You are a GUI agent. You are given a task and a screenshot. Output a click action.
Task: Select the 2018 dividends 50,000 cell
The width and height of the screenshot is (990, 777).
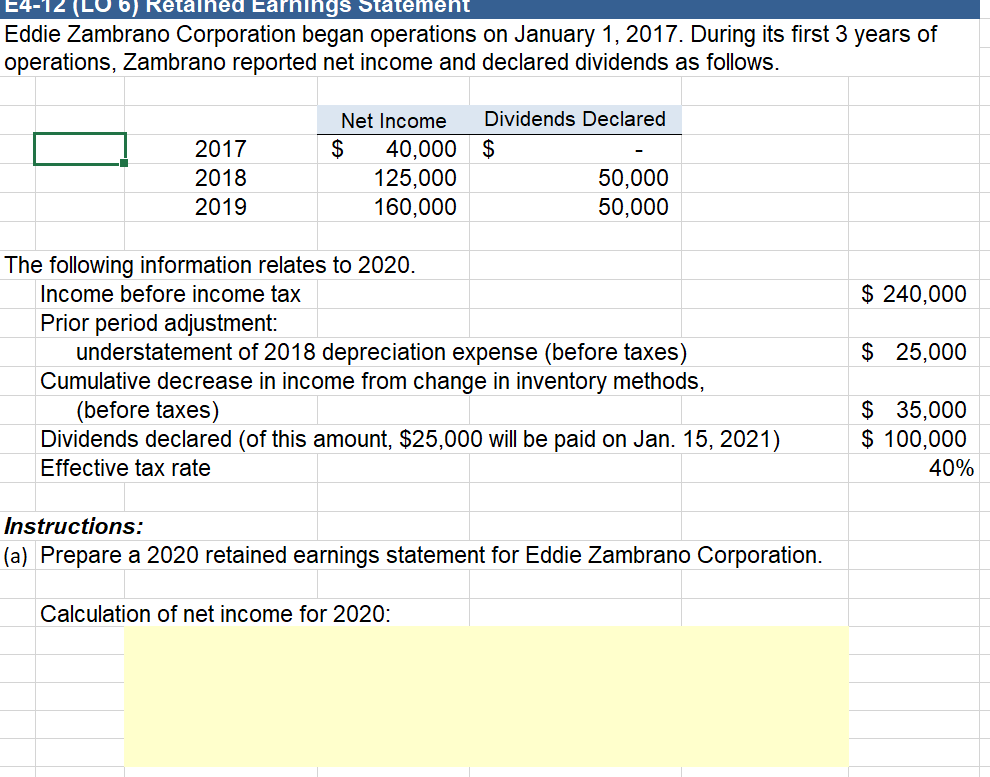(x=575, y=178)
